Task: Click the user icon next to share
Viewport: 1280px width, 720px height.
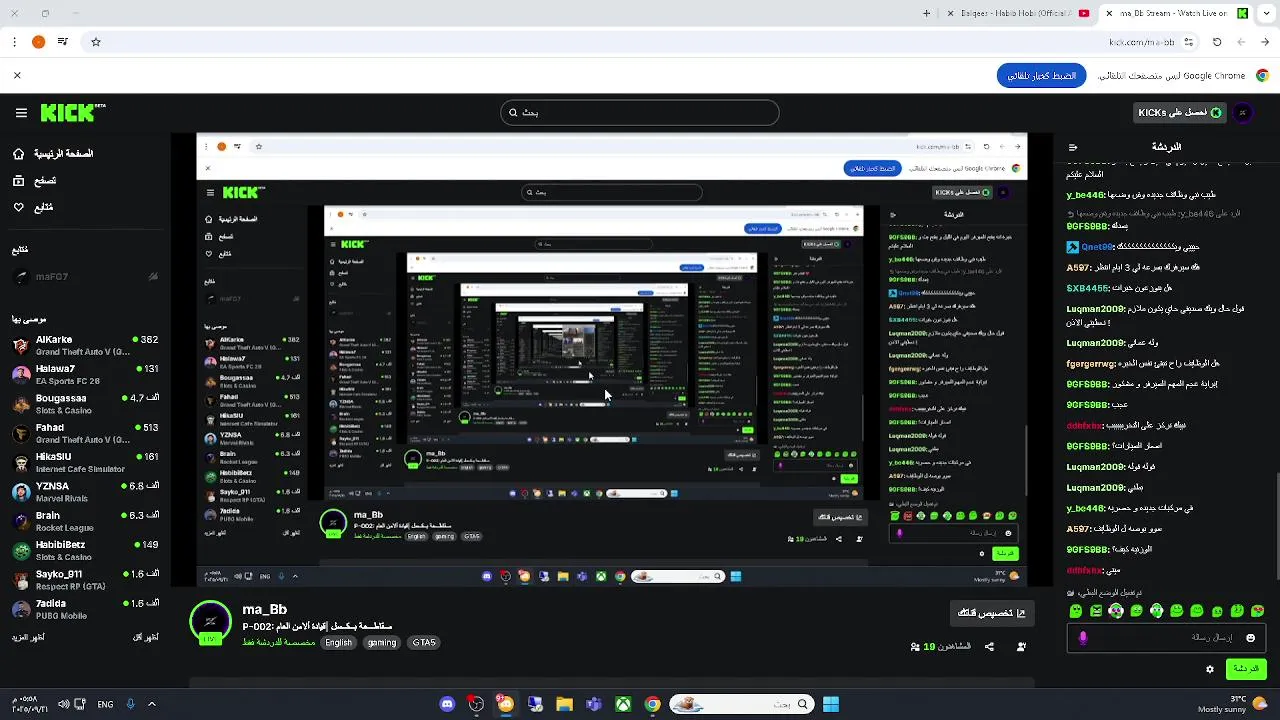Action: pyautogui.click(x=1021, y=647)
